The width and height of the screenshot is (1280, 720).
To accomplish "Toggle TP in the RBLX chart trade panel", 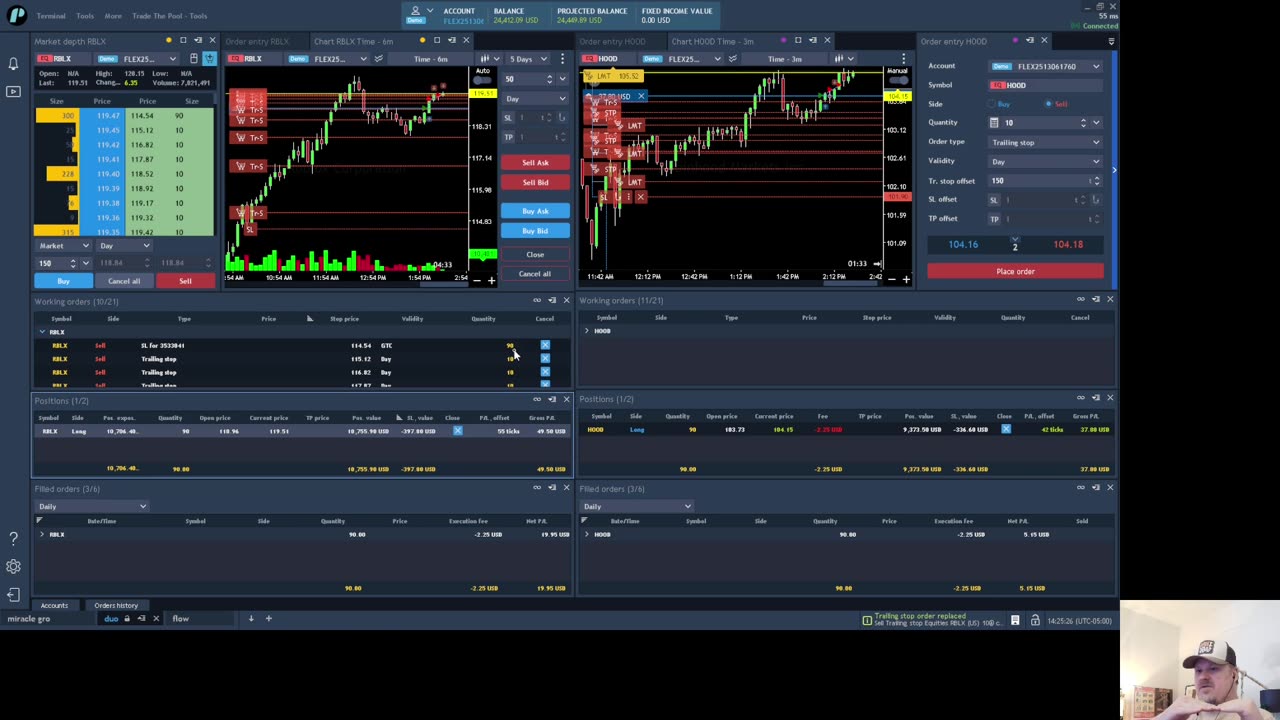I will [x=508, y=137].
